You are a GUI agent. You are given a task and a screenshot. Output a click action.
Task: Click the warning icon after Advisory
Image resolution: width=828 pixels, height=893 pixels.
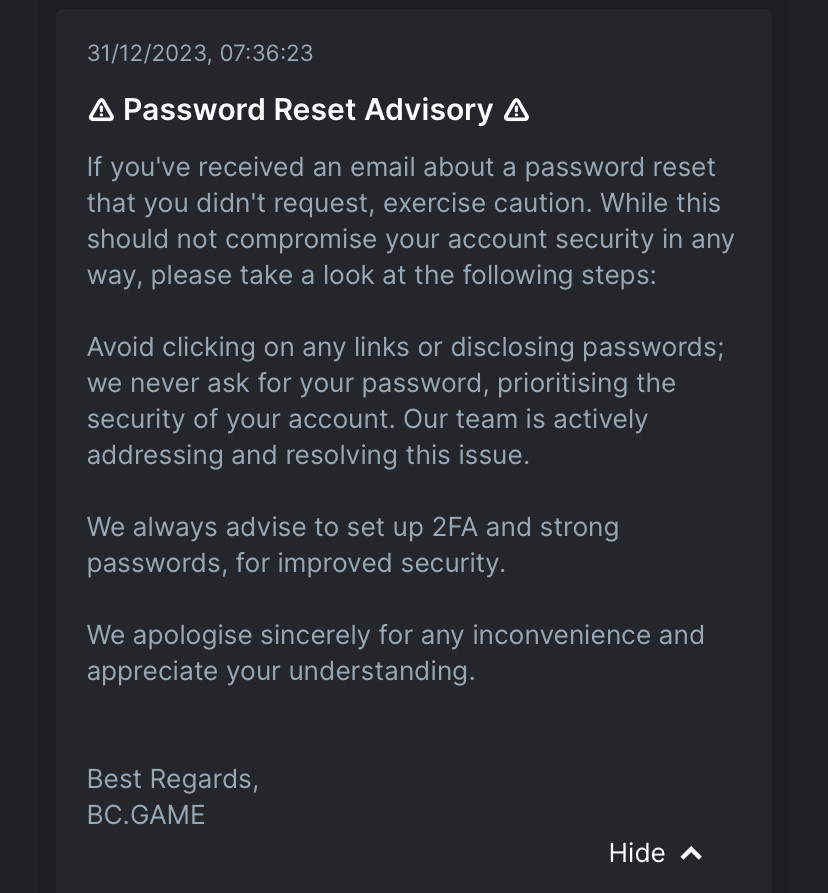click(x=517, y=110)
